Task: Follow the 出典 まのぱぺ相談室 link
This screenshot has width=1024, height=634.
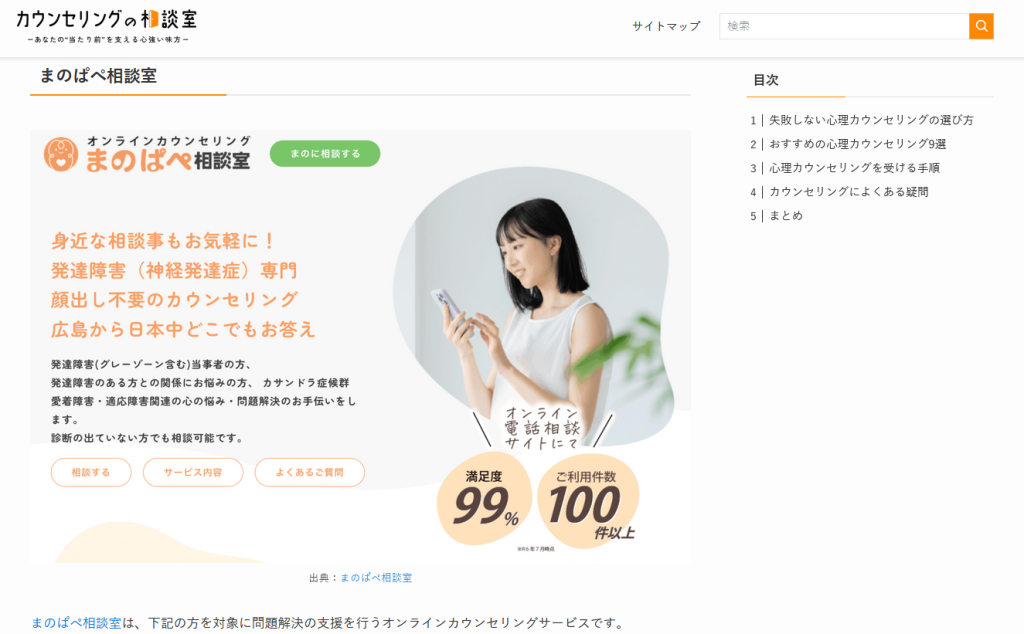Action: point(376,578)
